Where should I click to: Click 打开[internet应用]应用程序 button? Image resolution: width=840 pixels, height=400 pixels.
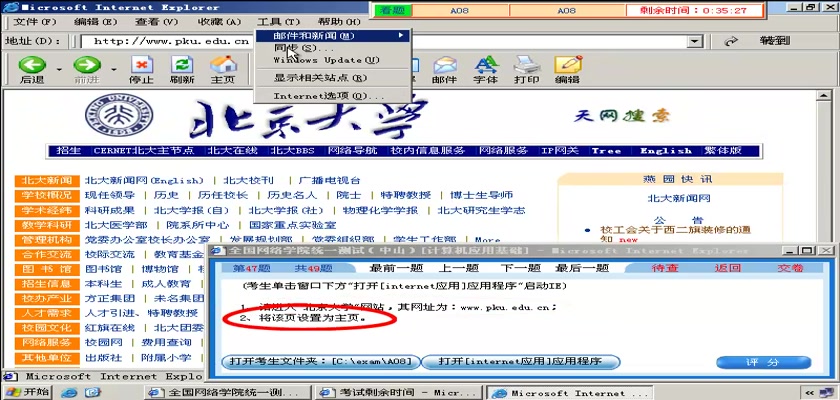coord(520,362)
